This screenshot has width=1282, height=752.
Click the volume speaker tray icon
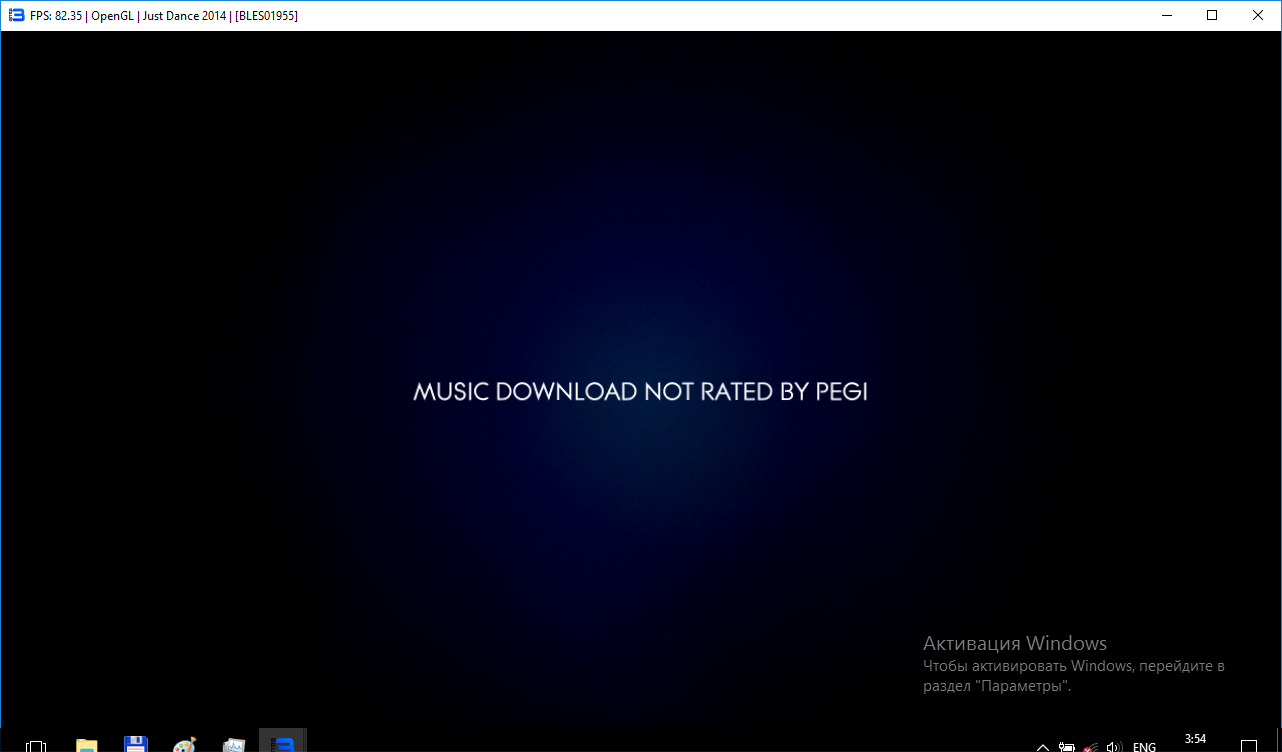coord(1114,746)
